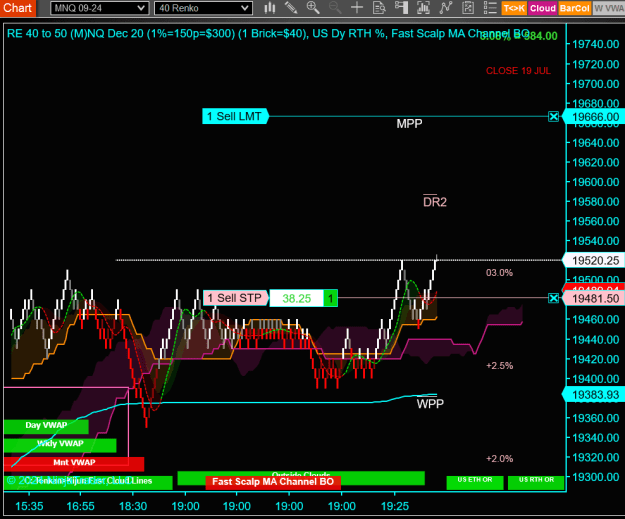This screenshot has height=519, width=625.
Task: Toggle the W VWA gray button
Action: 609,8
